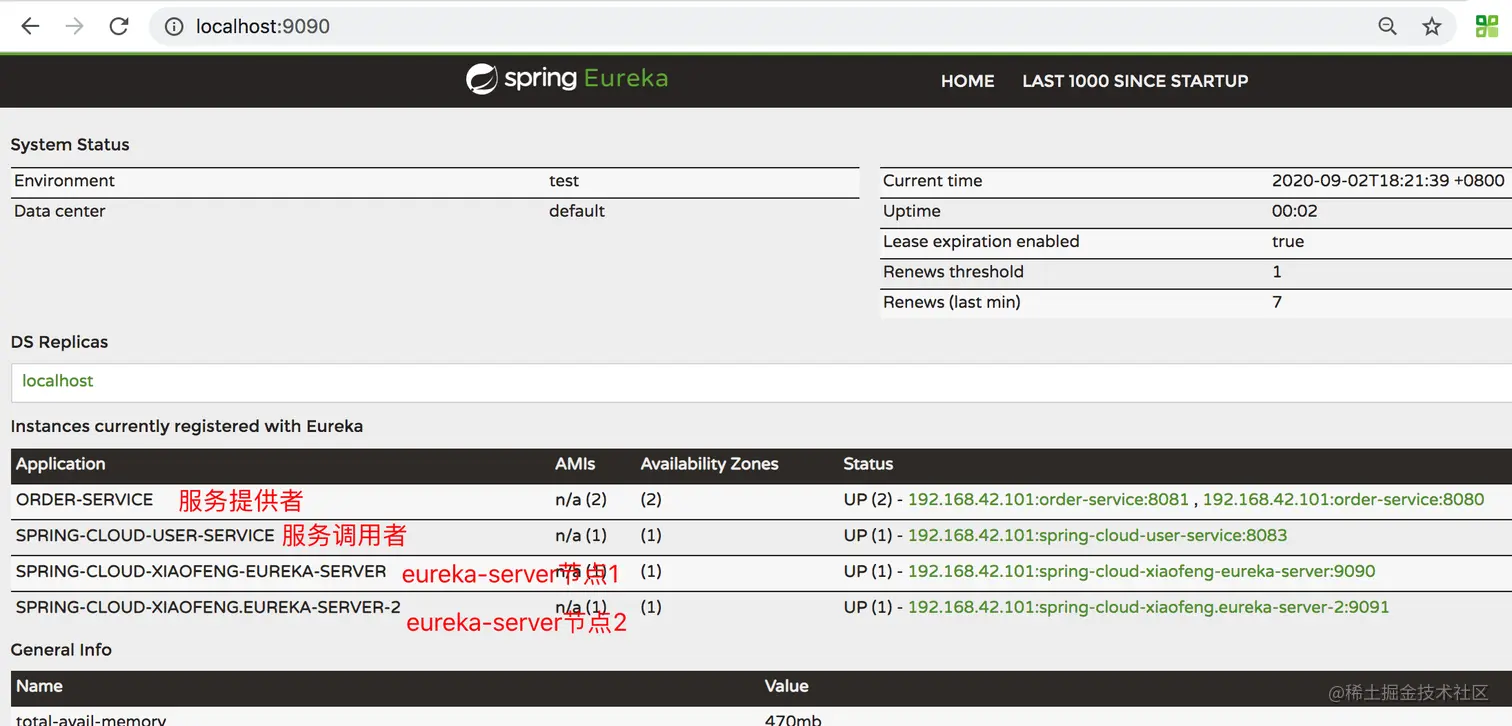
Task: Select the Lease expiration enabled value true
Action: (1288, 241)
